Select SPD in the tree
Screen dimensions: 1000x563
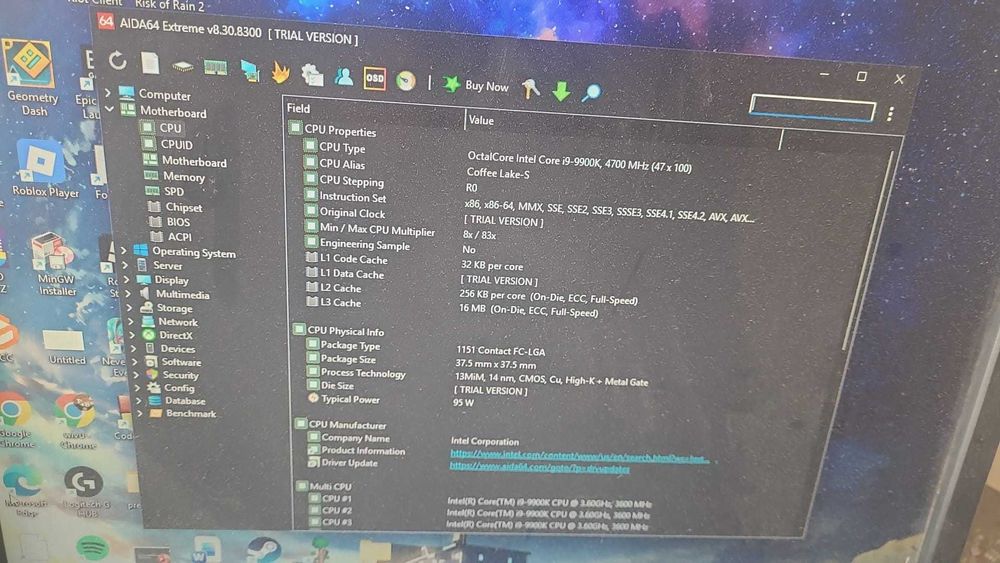coord(173,191)
